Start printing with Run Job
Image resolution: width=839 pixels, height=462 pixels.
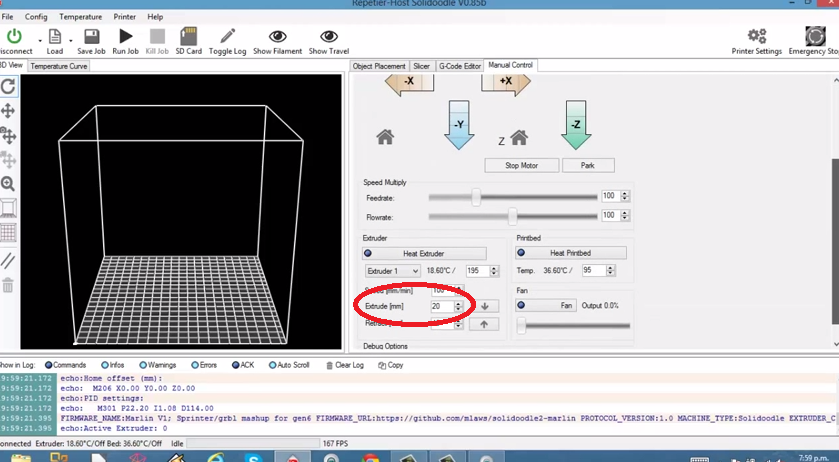pos(126,36)
